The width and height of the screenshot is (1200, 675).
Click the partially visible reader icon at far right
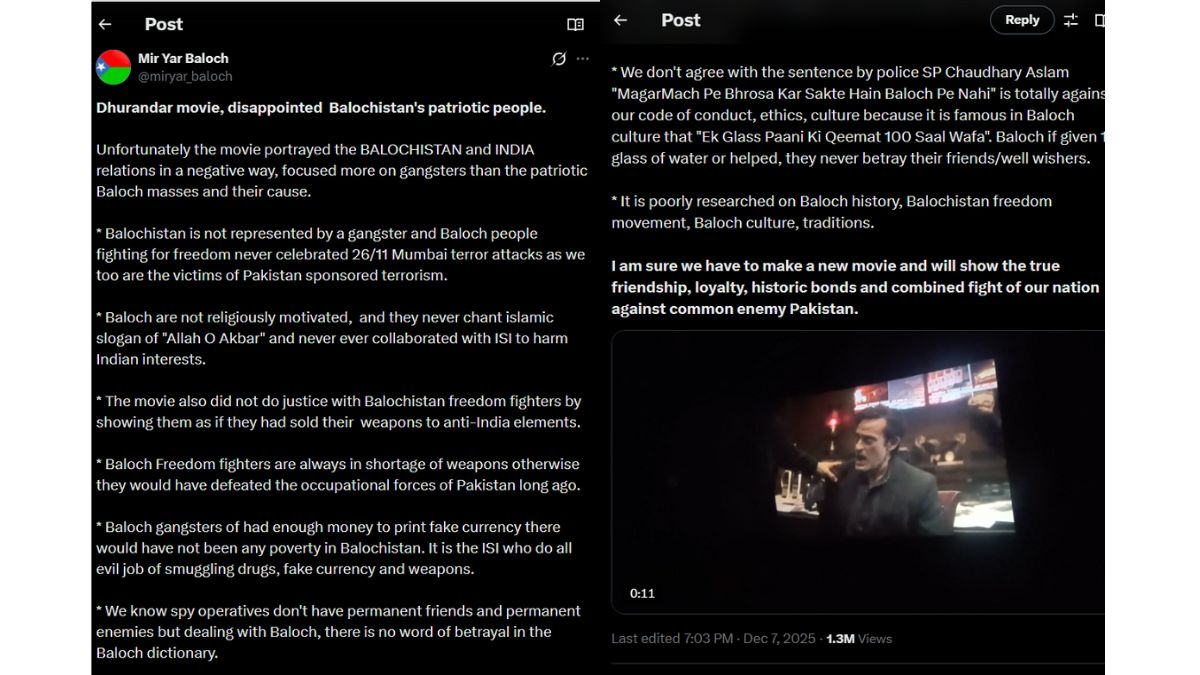[1099, 20]
